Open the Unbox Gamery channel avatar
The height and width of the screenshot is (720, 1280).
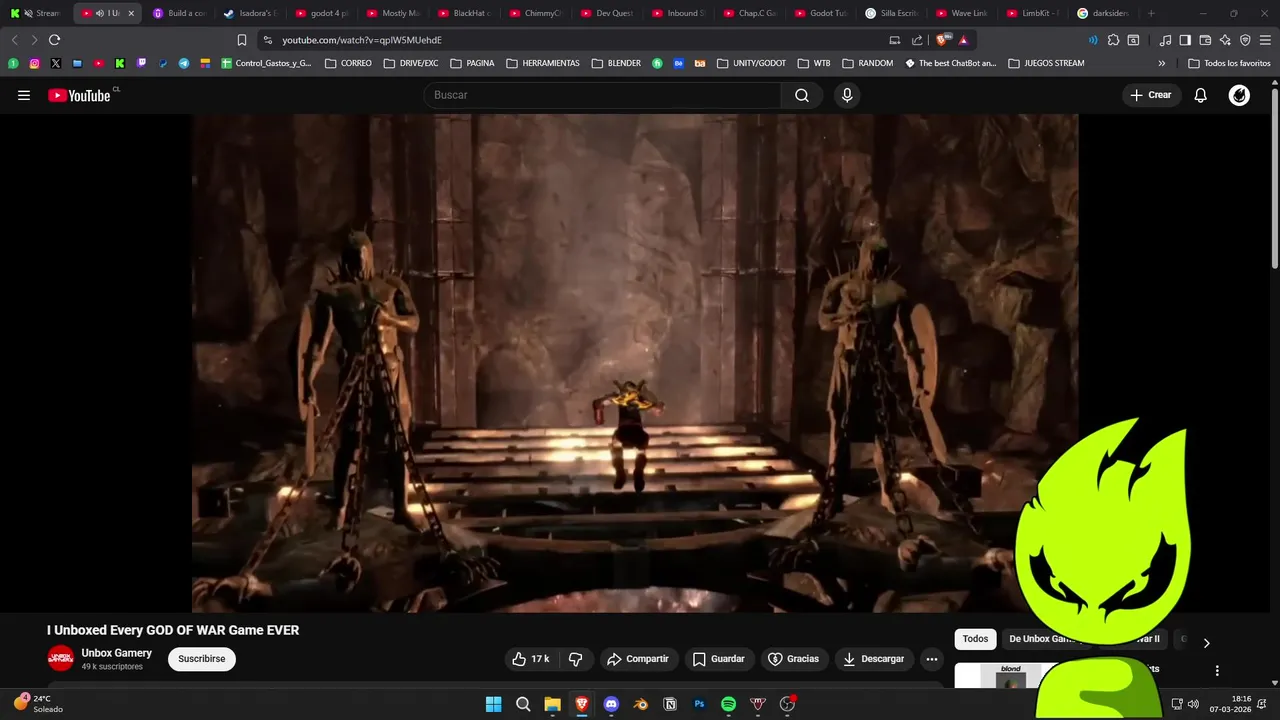point(60,658)
